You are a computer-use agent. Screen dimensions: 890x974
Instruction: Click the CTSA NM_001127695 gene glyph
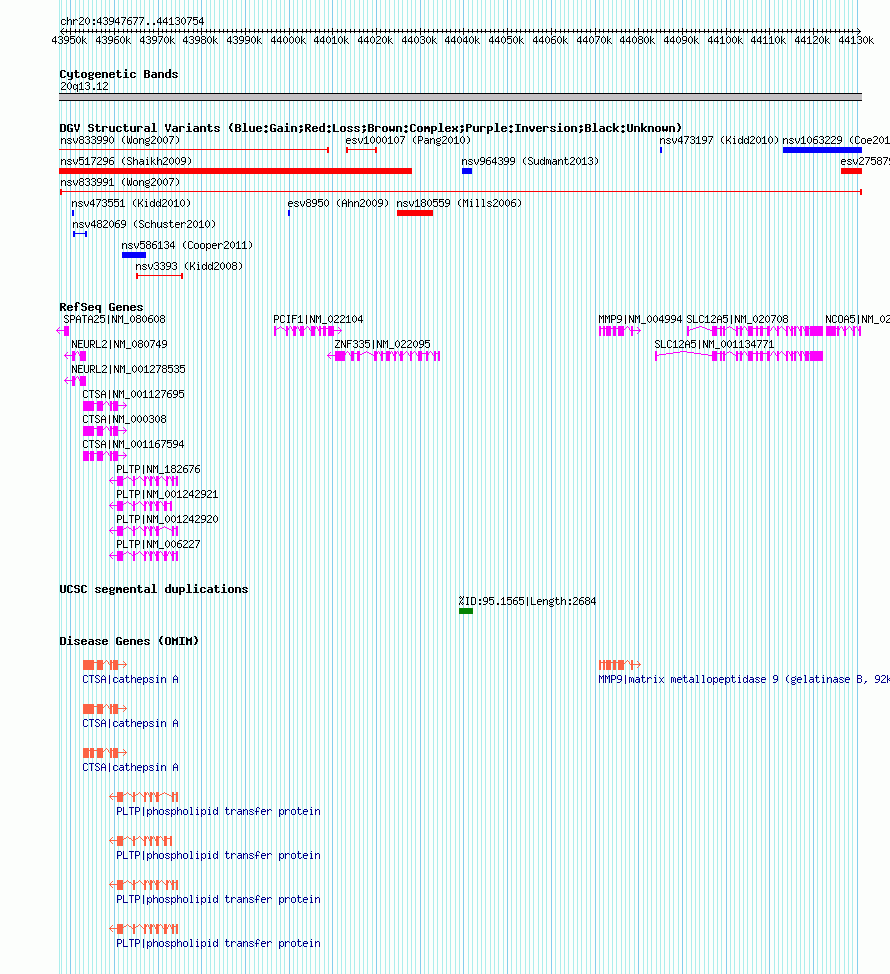point(105,406)
